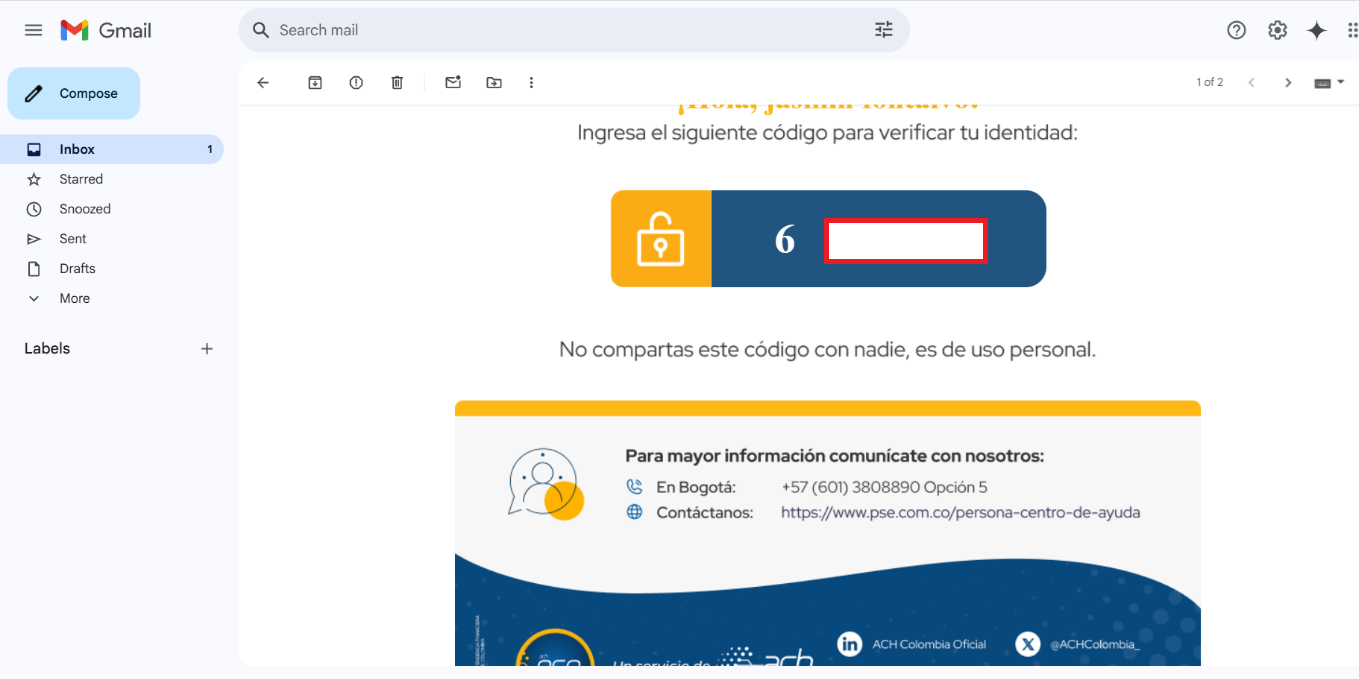Click the Compose button
This screenshot has width=1359, height=679.
(x=74, y=93)
